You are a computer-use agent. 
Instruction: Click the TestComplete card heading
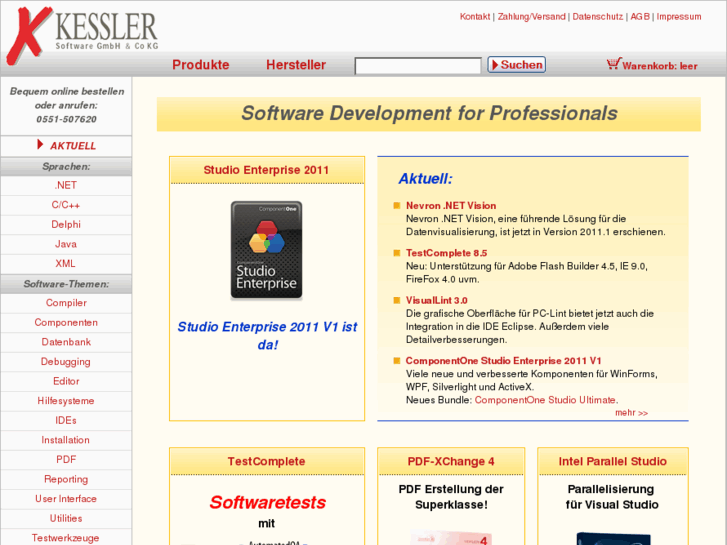pyautogui.click(x=266, y=462)
